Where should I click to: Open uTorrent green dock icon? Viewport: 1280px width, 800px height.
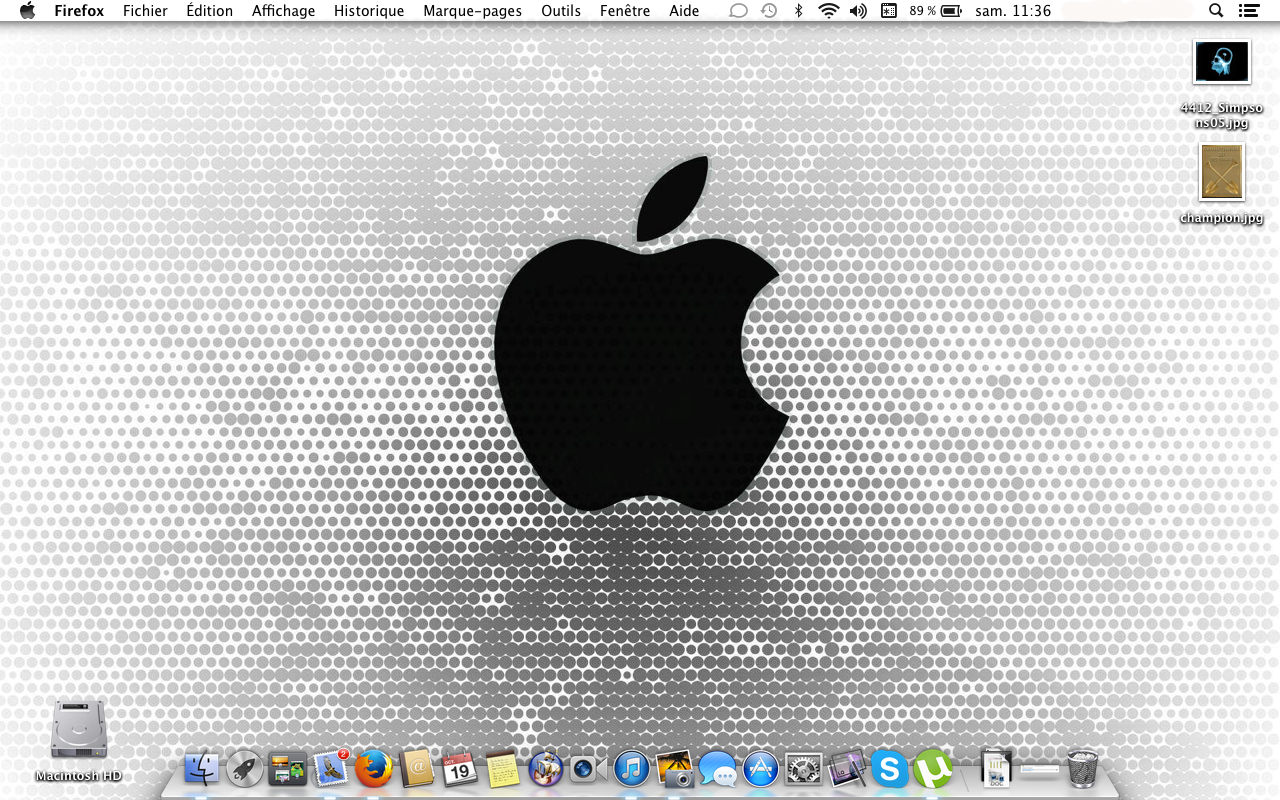[933, 768]
